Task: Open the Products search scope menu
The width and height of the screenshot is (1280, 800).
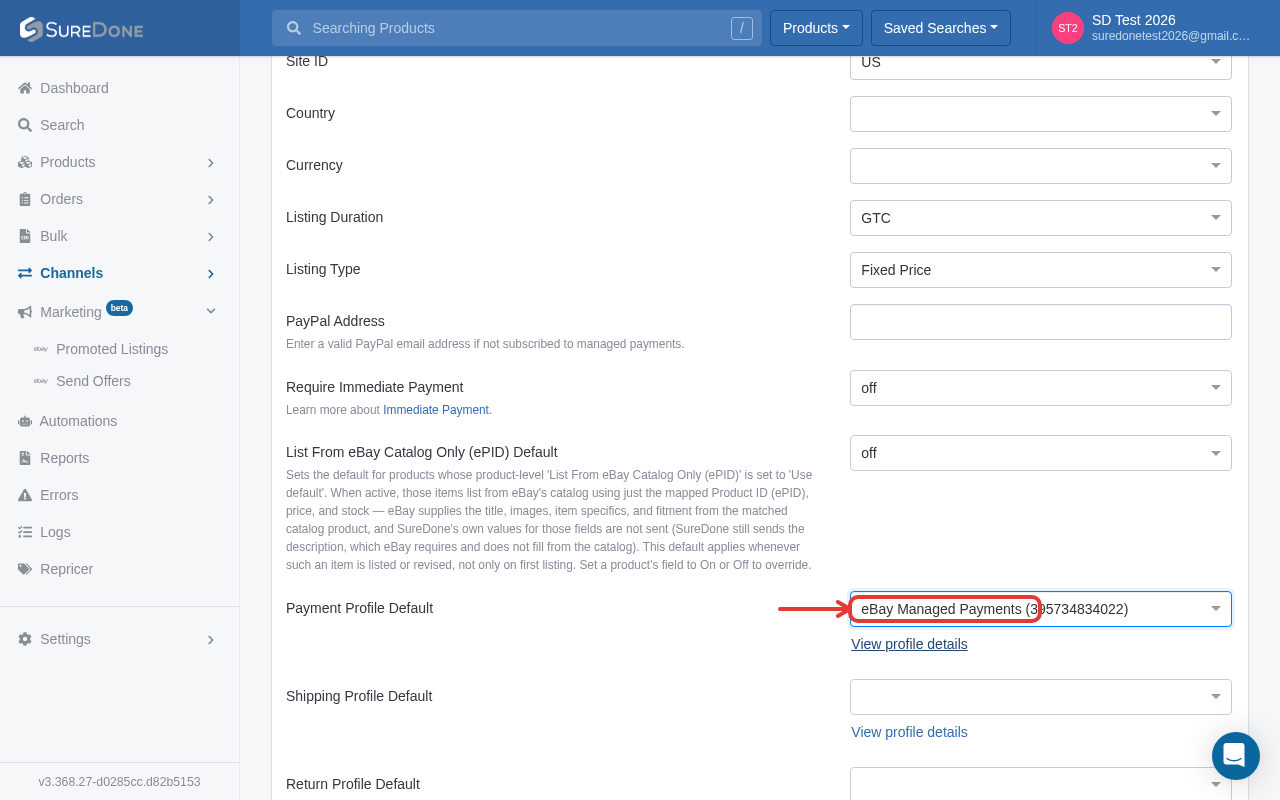Action: (x=816, y=28)
